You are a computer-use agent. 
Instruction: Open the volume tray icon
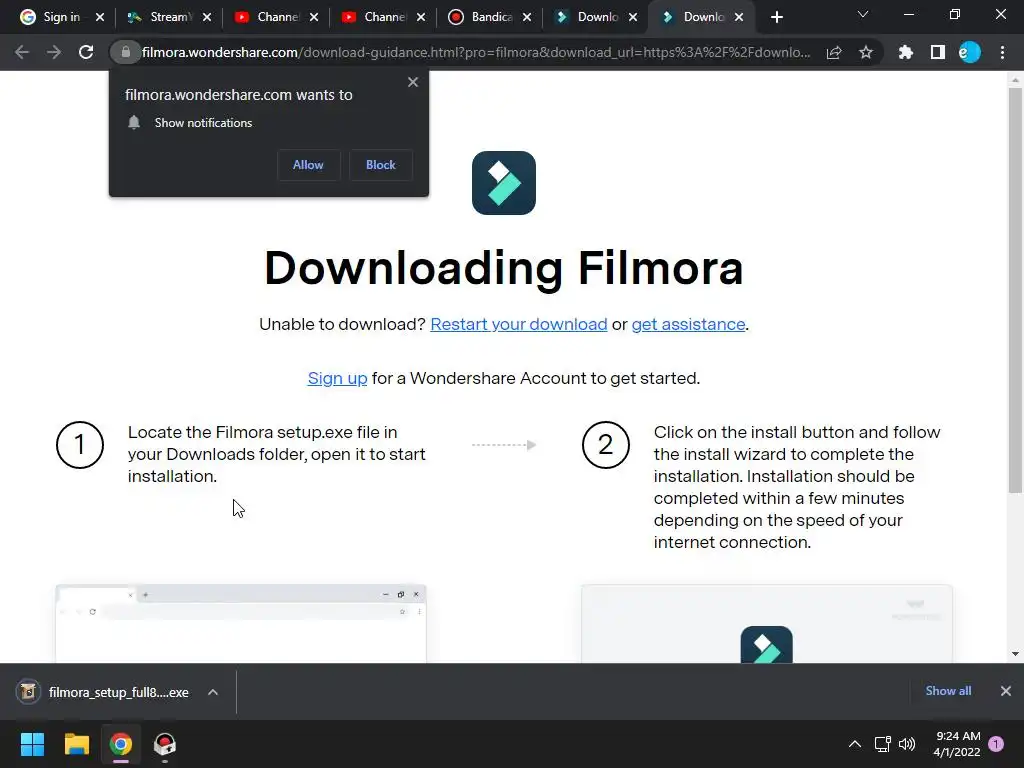(906, 744)
